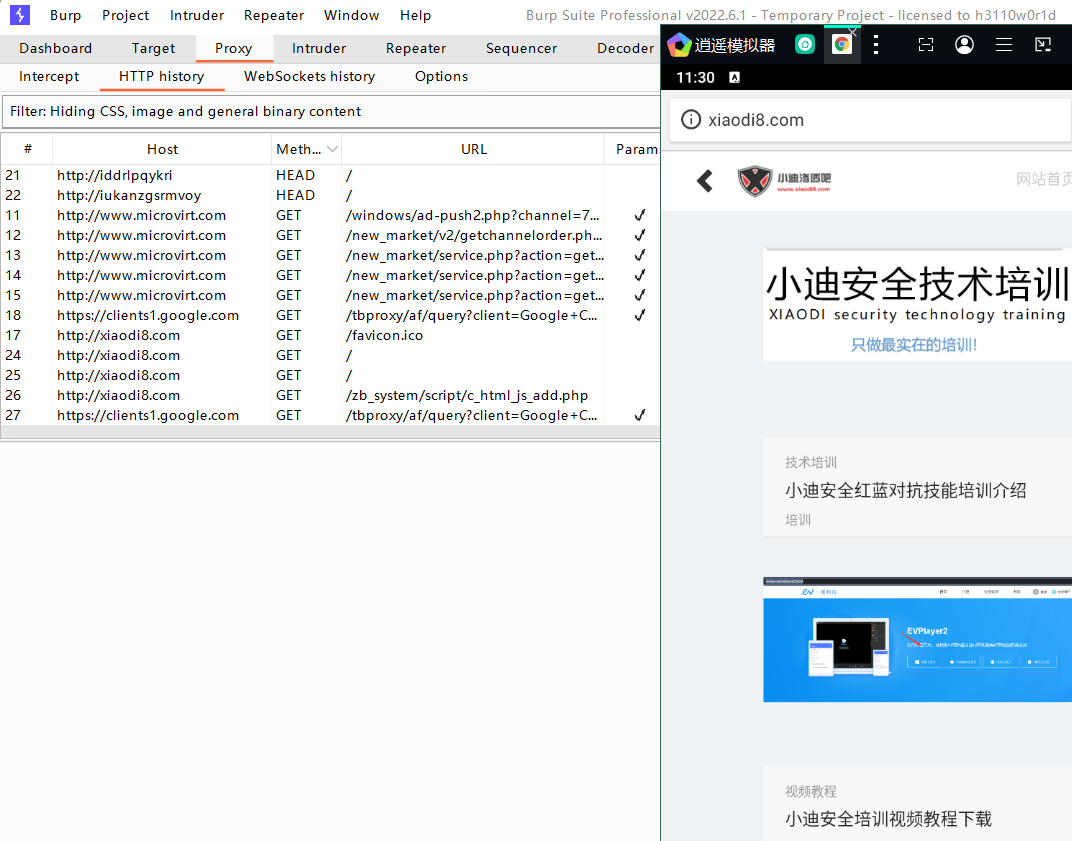This screenshot has width=1072, height=841.
Task: Select request 27 to clients1.google.com
Action: click(330, 415)
